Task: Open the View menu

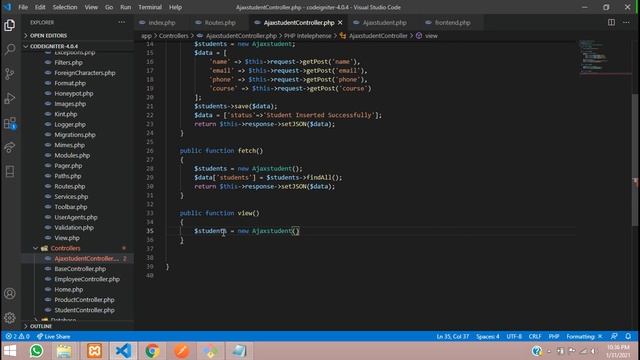Action: pos(91,7)
